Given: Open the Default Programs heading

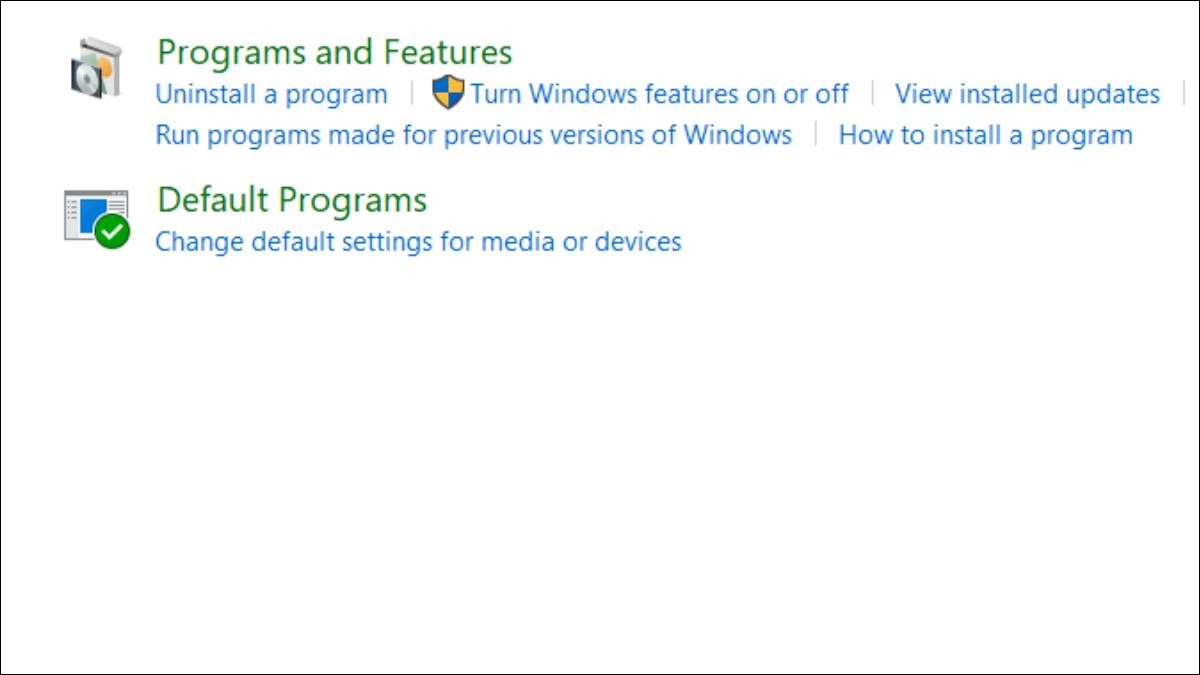Looking at the screenshot, I should [x=292, y=200].
